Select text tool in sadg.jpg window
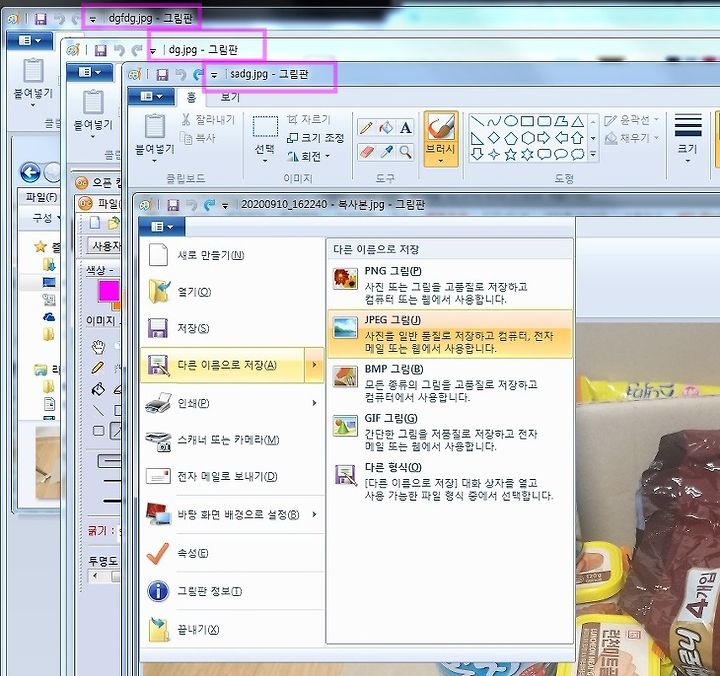This screenshot has height=676, width=720. click(x=405, y=127)
